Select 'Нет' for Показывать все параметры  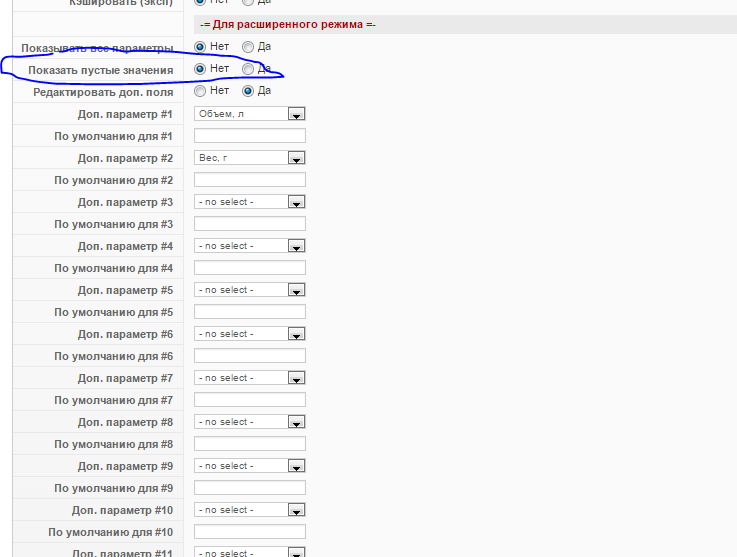coord(200,47)
